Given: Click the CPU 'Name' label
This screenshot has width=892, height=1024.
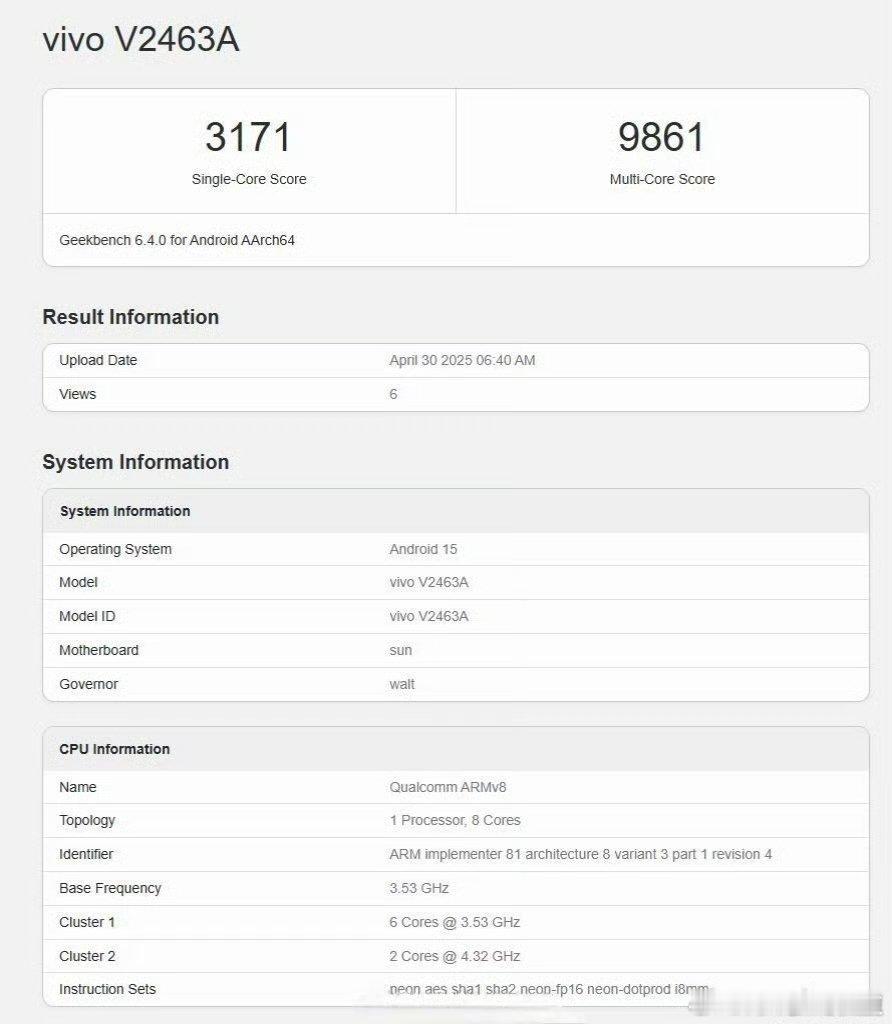Looking at the screenshot, I should (78, 788).
